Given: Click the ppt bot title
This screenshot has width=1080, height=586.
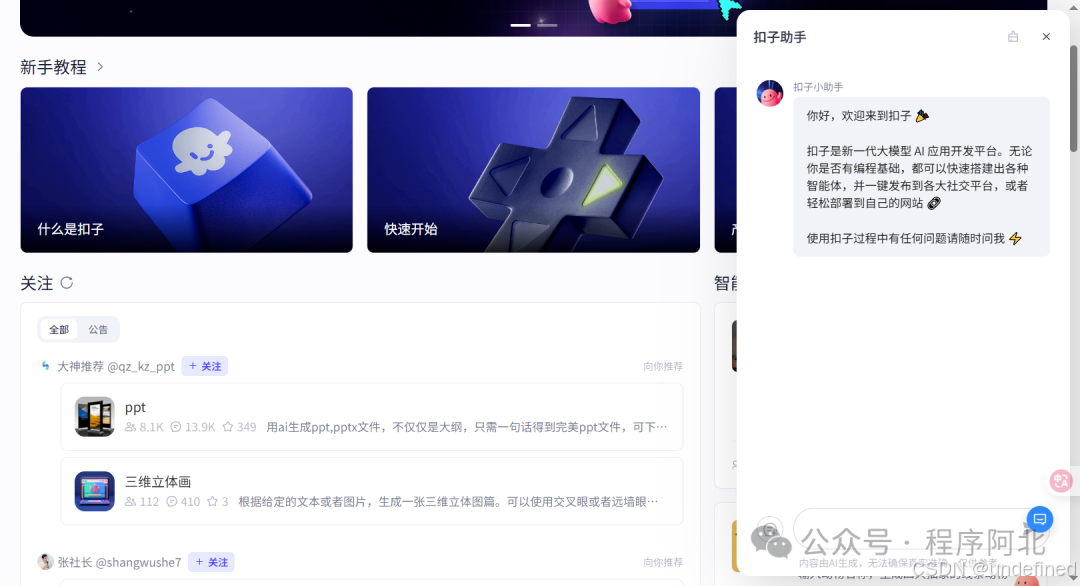Looking at the screenshot, I should tap(135, 407).
